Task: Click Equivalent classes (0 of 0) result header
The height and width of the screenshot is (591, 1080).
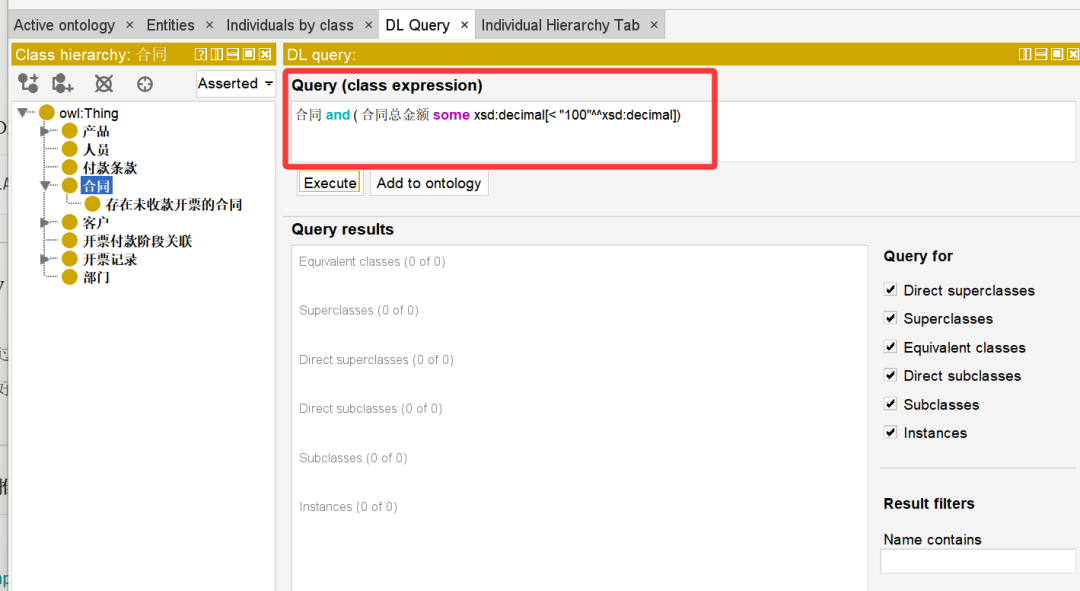Action: pos(372,262)
